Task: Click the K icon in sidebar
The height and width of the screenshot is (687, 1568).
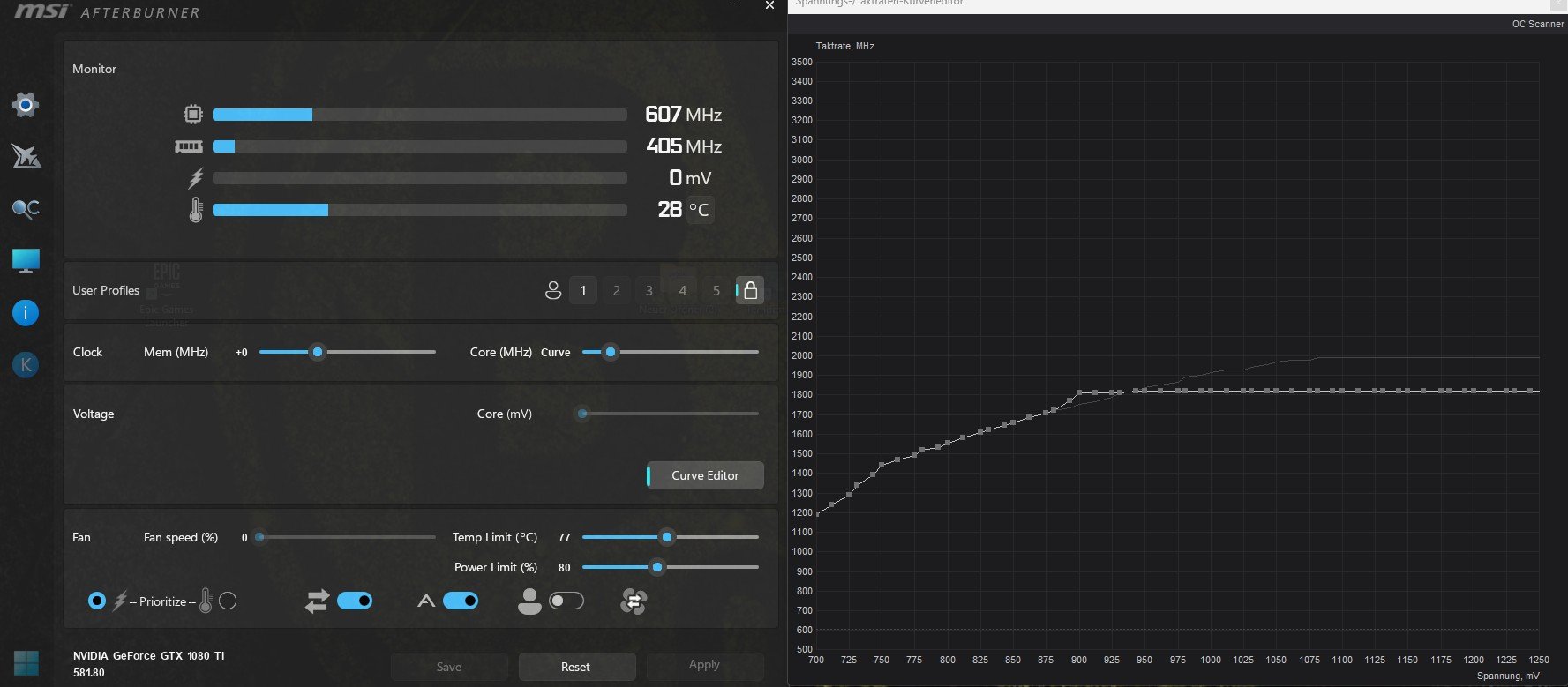Action: (26, 364)
